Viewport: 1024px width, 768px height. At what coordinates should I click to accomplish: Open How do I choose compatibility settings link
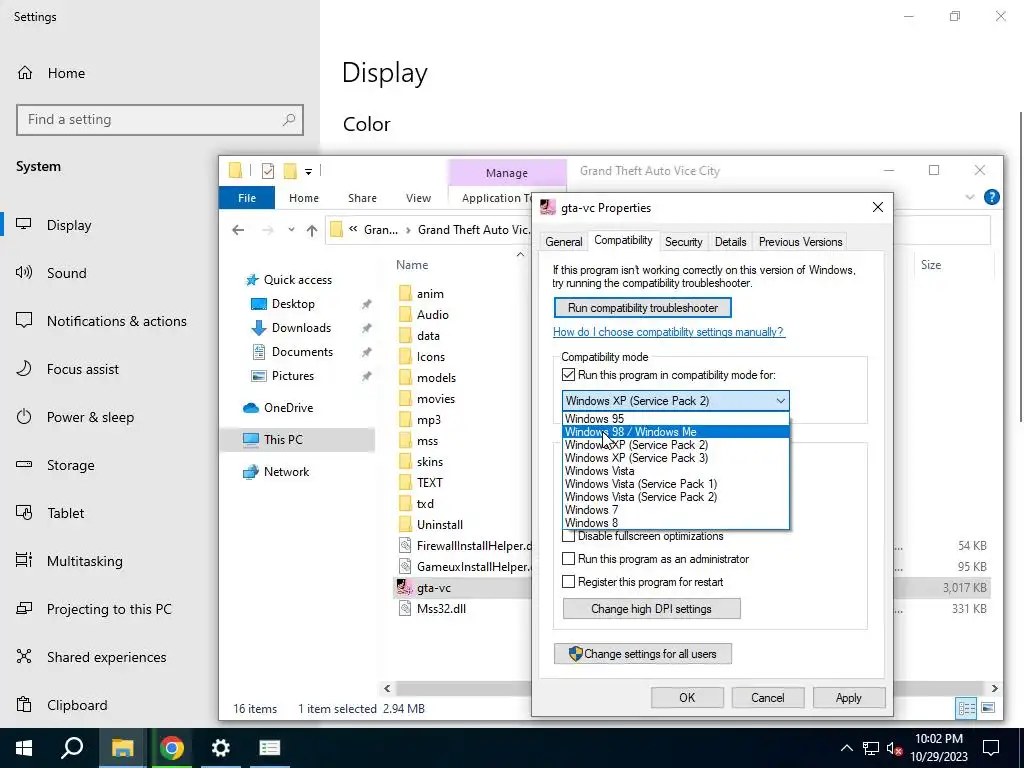click(x=669, y=332)
